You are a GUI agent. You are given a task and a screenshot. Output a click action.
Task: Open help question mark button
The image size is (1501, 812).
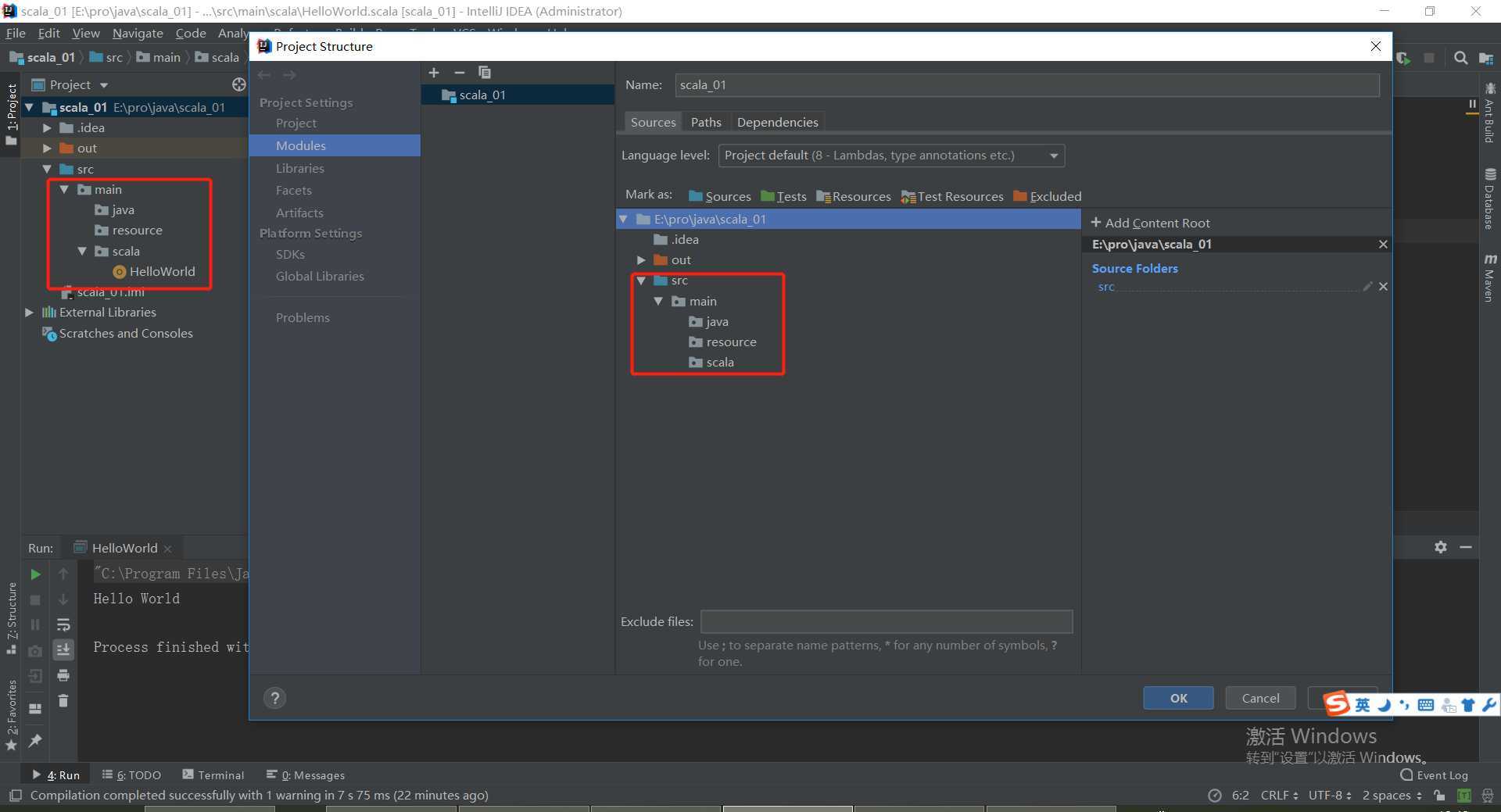(274, 698)
